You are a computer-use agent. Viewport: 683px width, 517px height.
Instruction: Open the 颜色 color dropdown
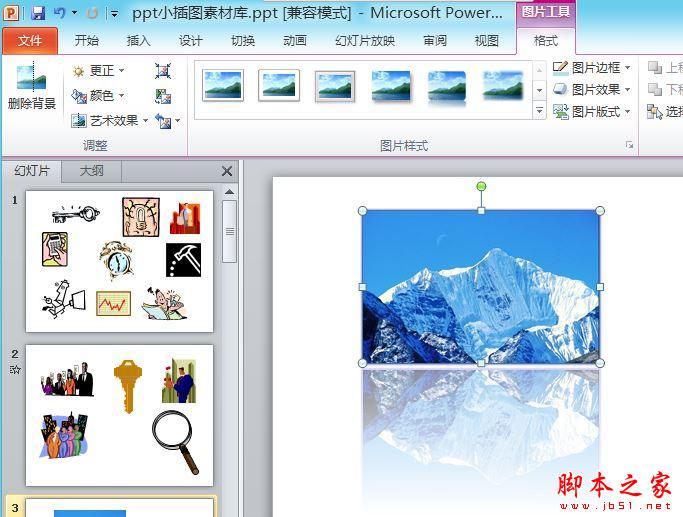[x=99, y=95]
